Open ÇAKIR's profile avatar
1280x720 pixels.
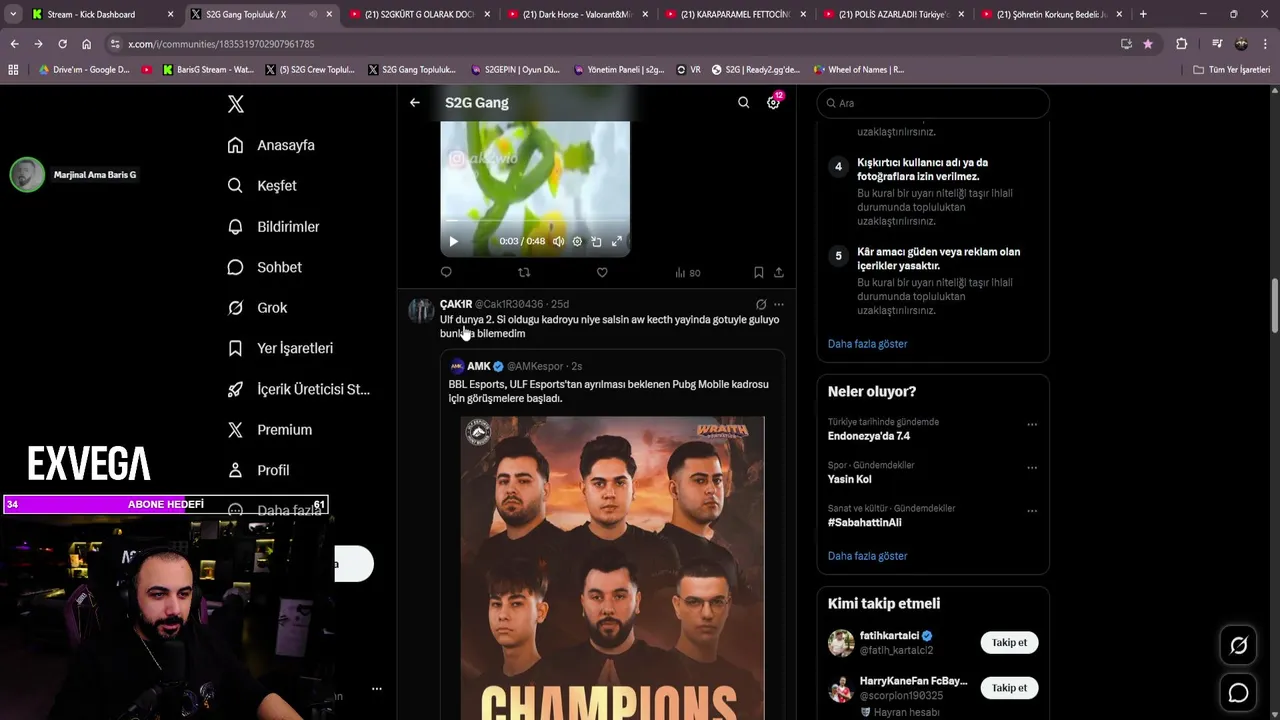coord(421,311)
